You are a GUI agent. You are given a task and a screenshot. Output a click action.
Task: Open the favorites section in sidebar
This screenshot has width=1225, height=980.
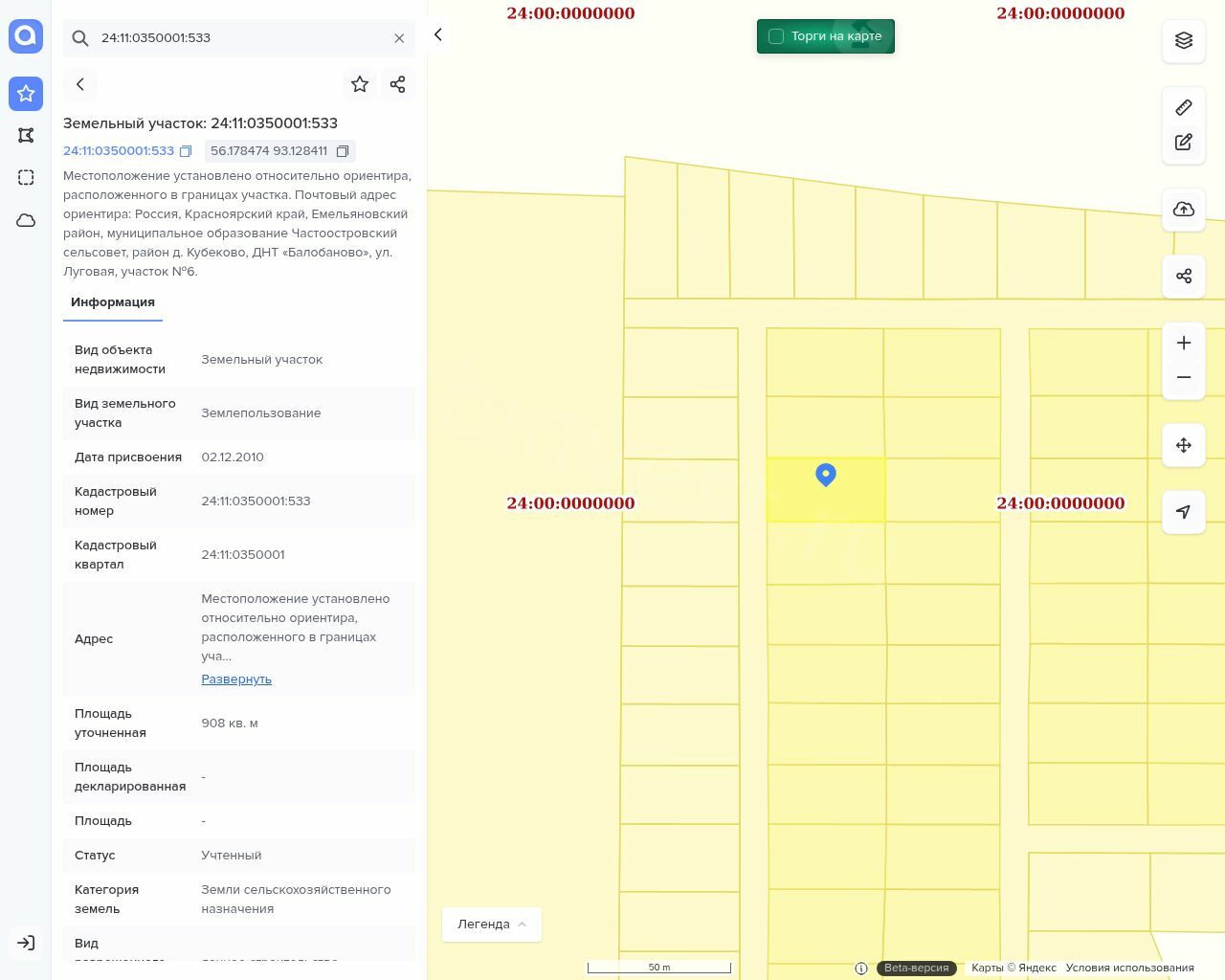(x=26, y=94)
